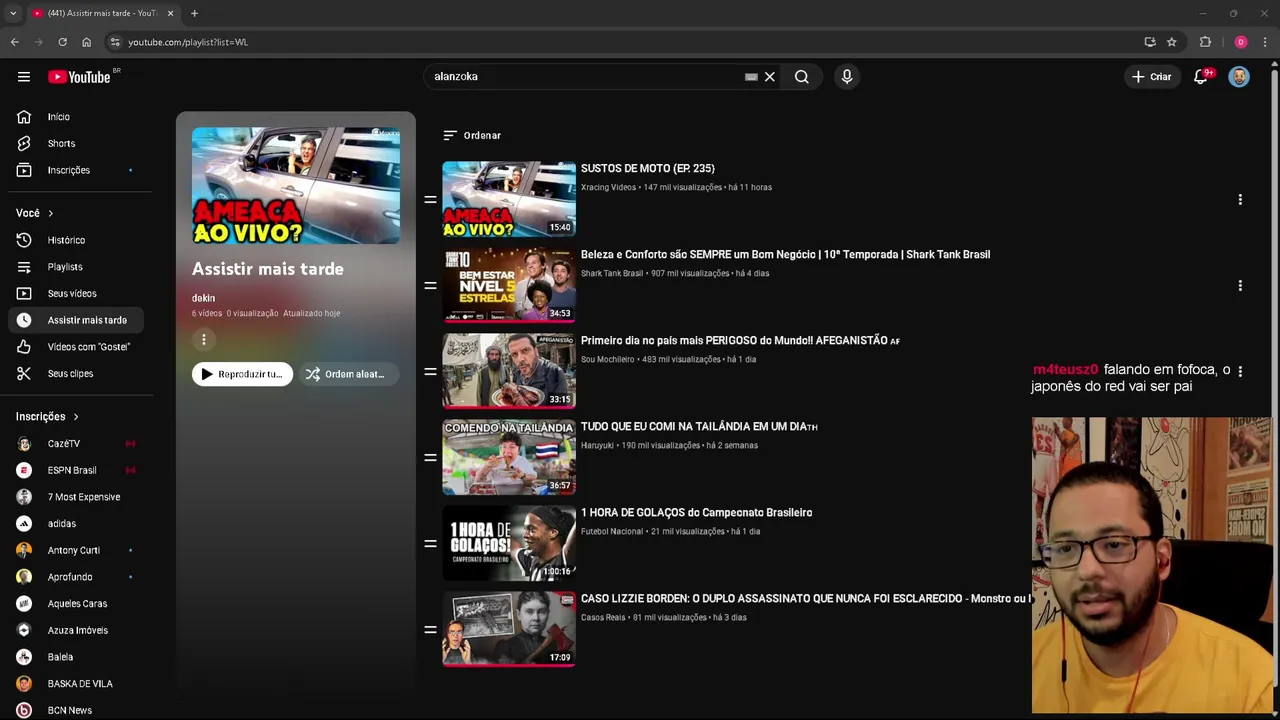Click drag handle of LIZZIE BORDEN row
This screenshot has height=720, width=1280.
(430, 630)
